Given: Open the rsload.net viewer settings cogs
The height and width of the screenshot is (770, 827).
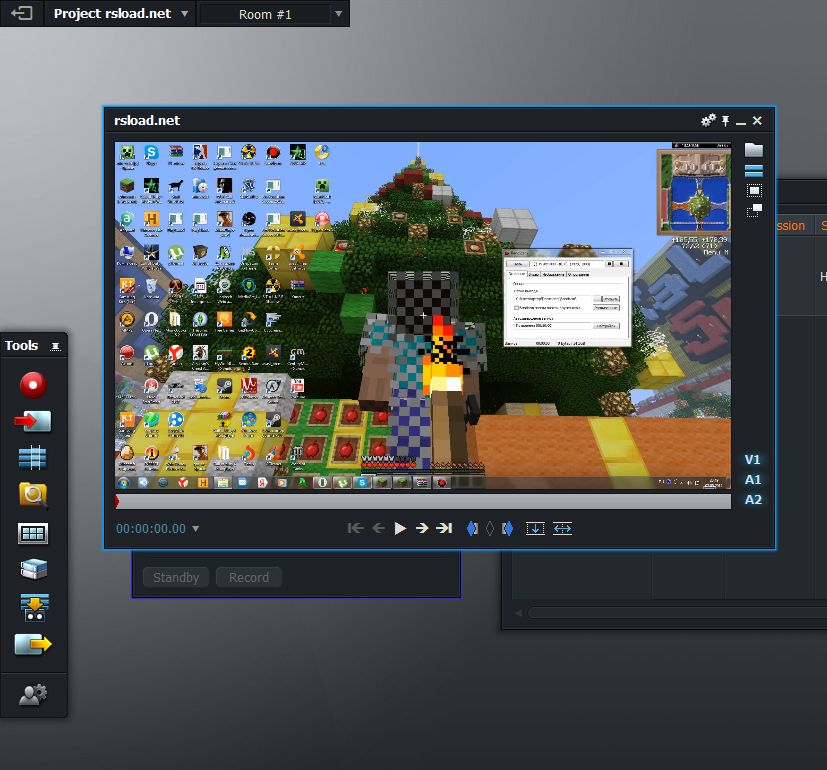Looking at the screenshot, I should pos(708,120).
